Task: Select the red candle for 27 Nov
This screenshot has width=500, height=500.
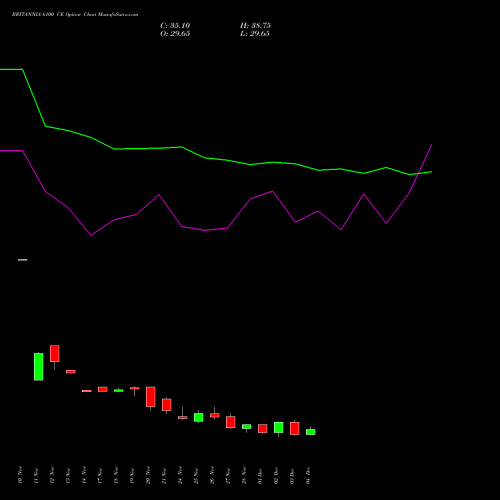Action: point(231,422)
